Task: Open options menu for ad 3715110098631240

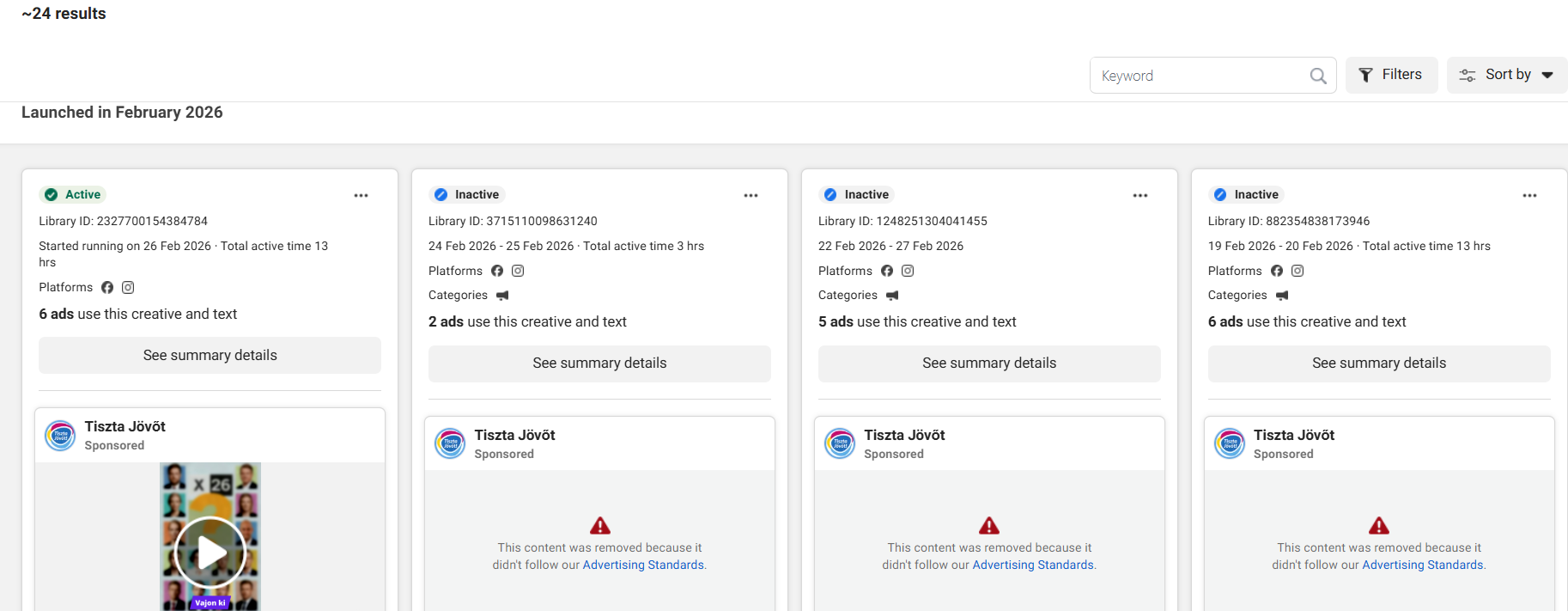Action: click(x=751, y=195)
